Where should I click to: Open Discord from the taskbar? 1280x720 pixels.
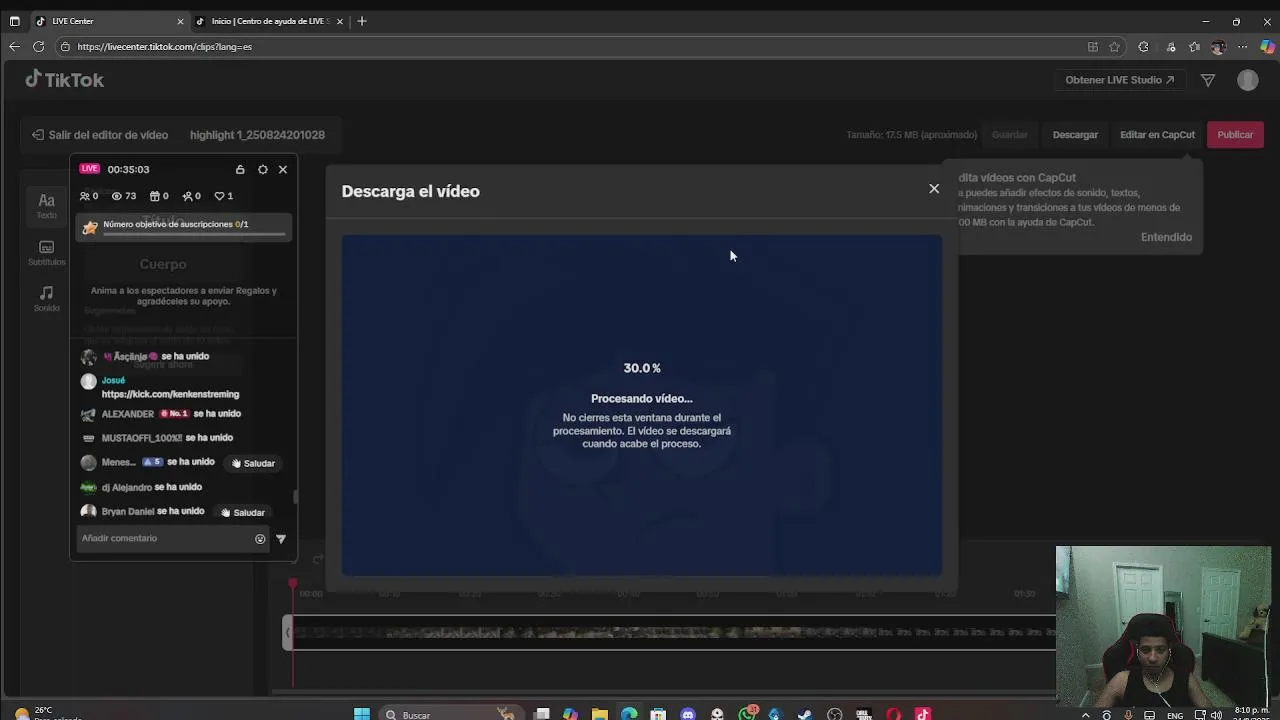(688, 714)
